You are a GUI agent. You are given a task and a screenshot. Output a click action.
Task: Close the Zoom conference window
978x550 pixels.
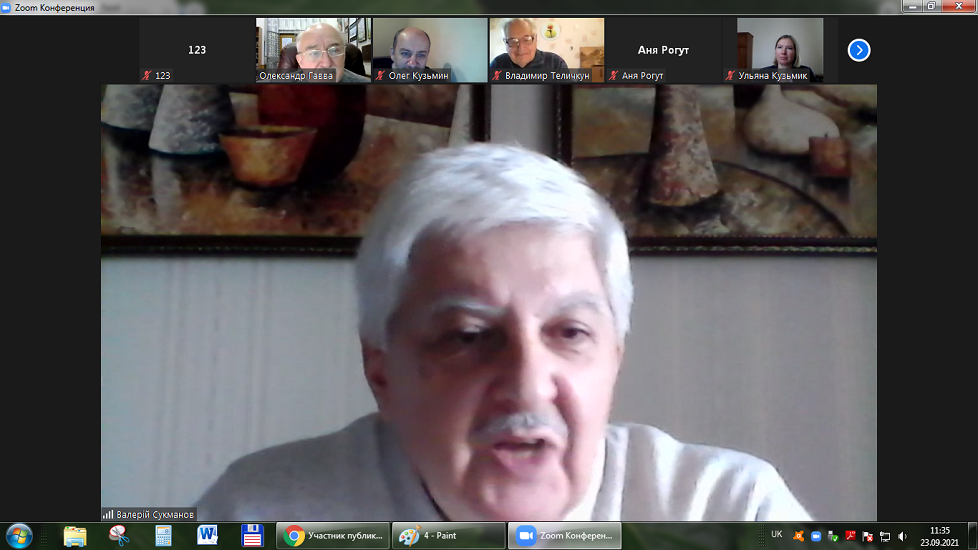959,6
